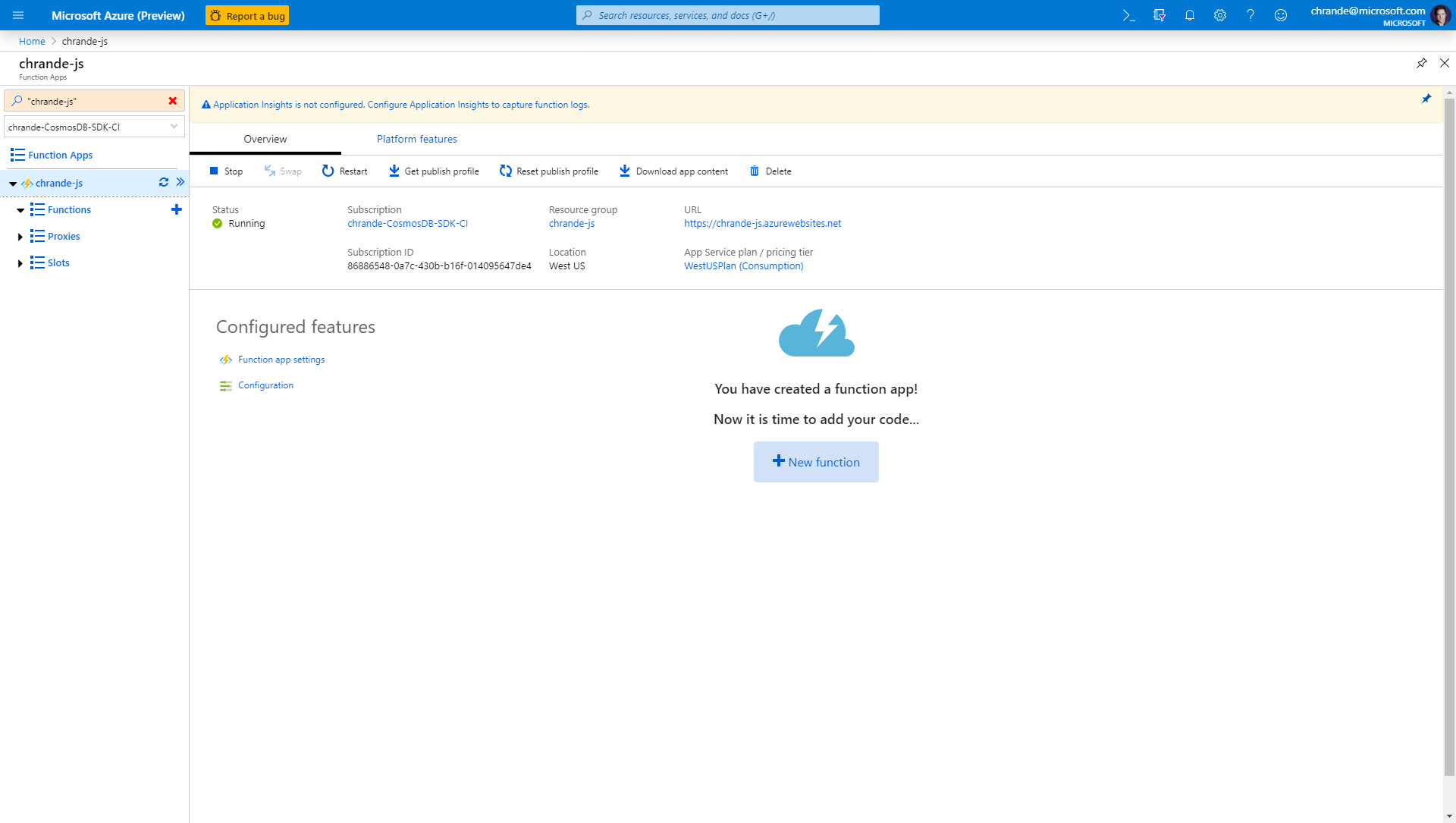Image resolution: width=1456 pixels, height=823 pixels.
Task: Click Download app content
Action: pyautogui.click(x=673, y=171)
